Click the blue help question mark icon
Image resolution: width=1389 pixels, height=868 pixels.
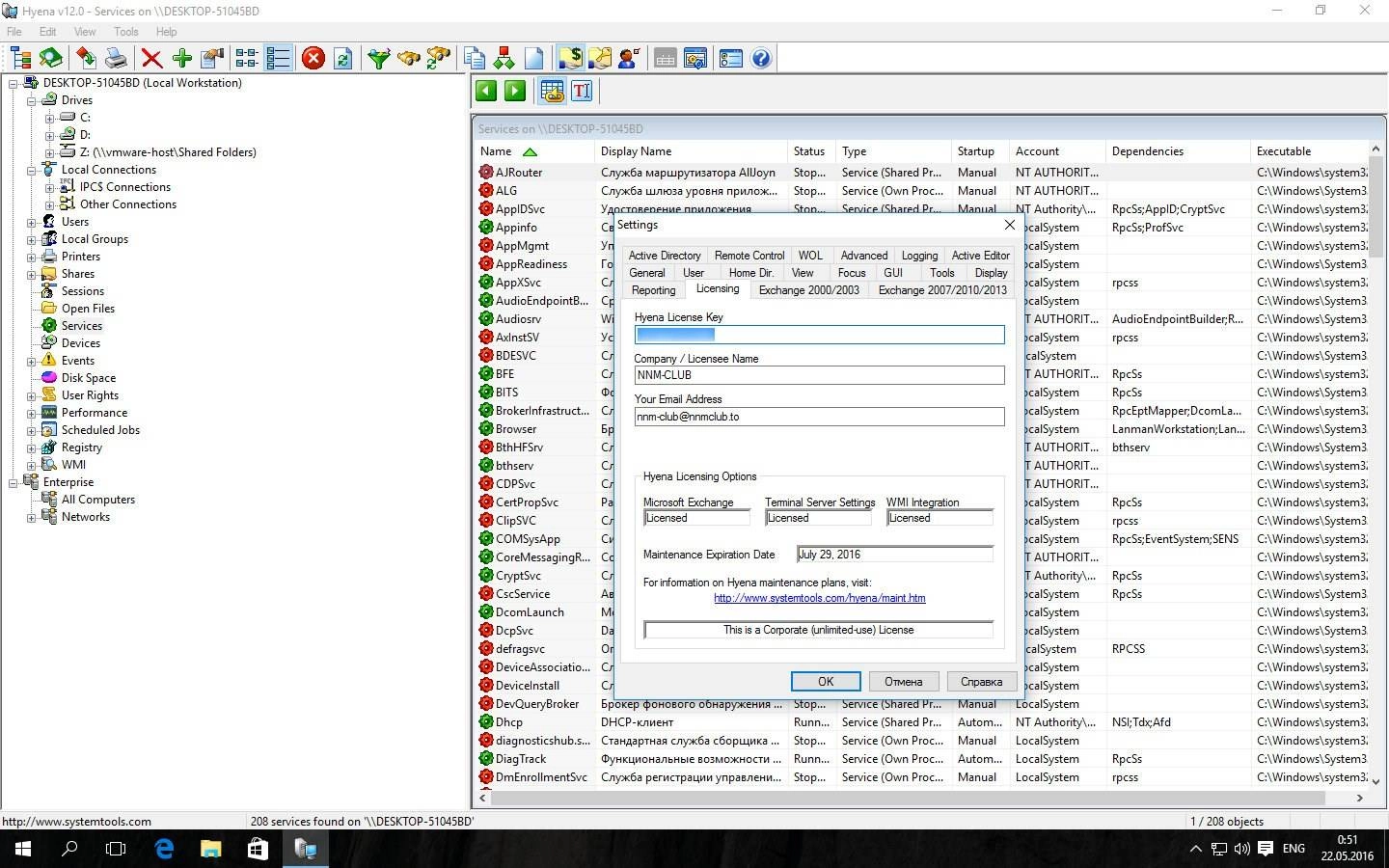coord(761,59)
